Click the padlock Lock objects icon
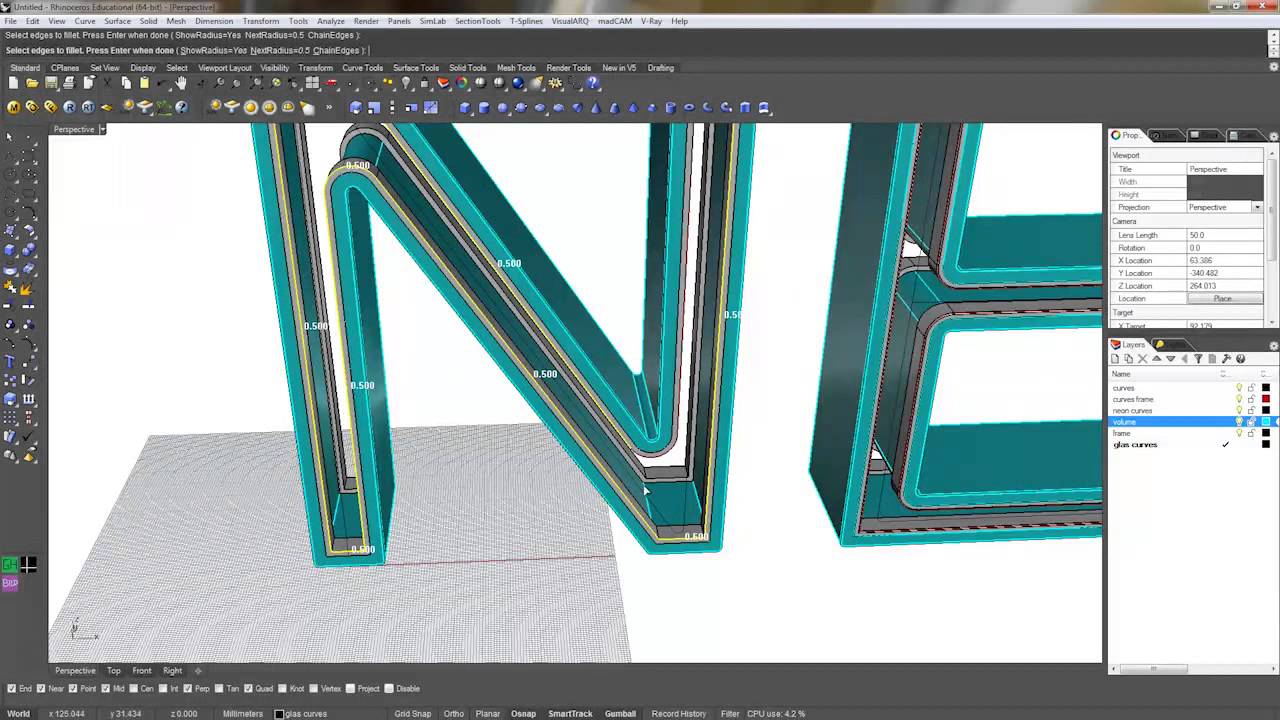This screenshot has width=1280, height=720. (425, 83)
